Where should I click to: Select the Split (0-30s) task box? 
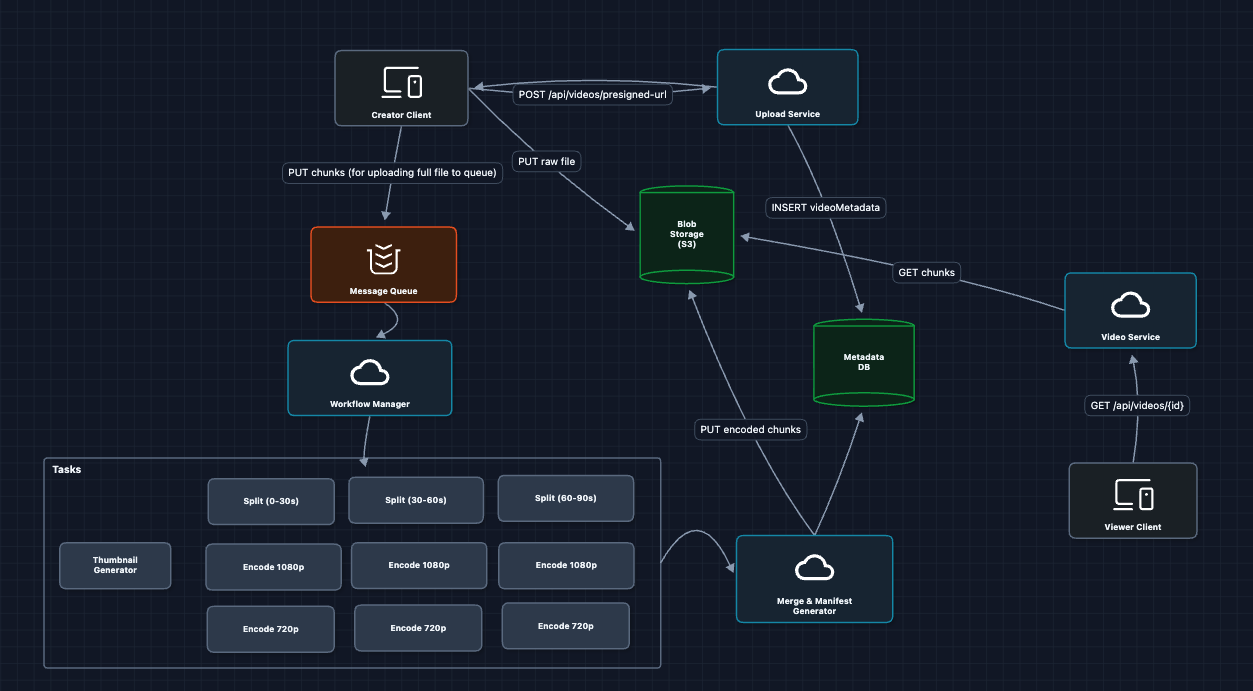pyautogui.click(x=271, y=500)
